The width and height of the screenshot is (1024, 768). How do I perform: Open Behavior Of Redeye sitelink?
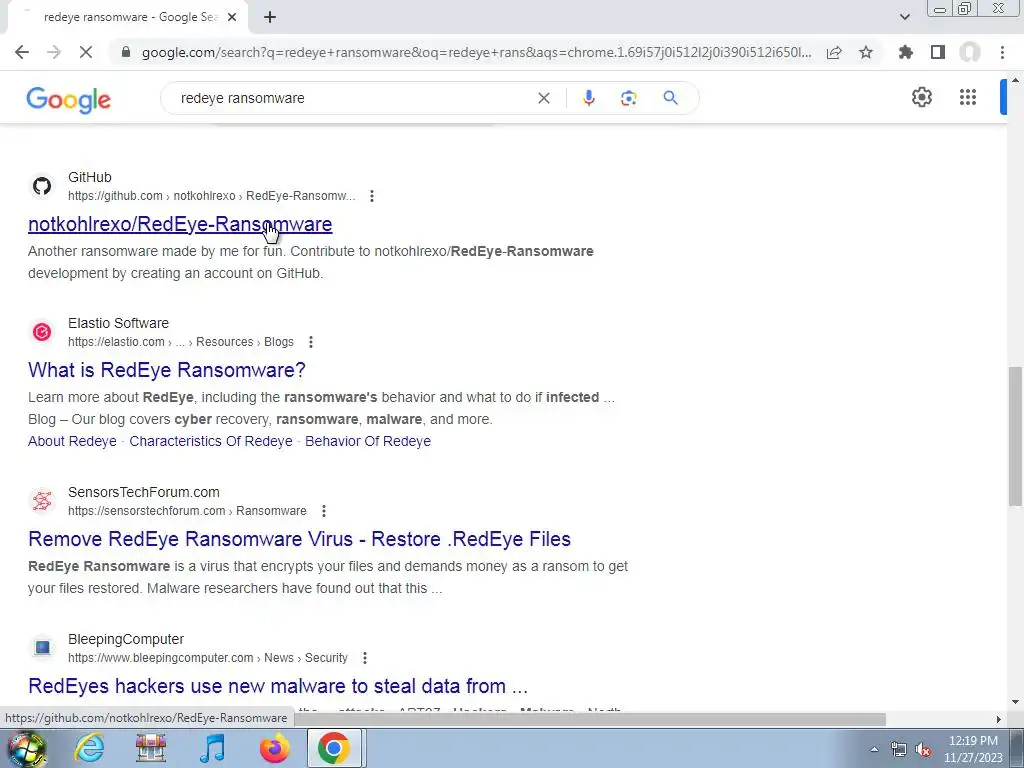[x=368, y=441]
